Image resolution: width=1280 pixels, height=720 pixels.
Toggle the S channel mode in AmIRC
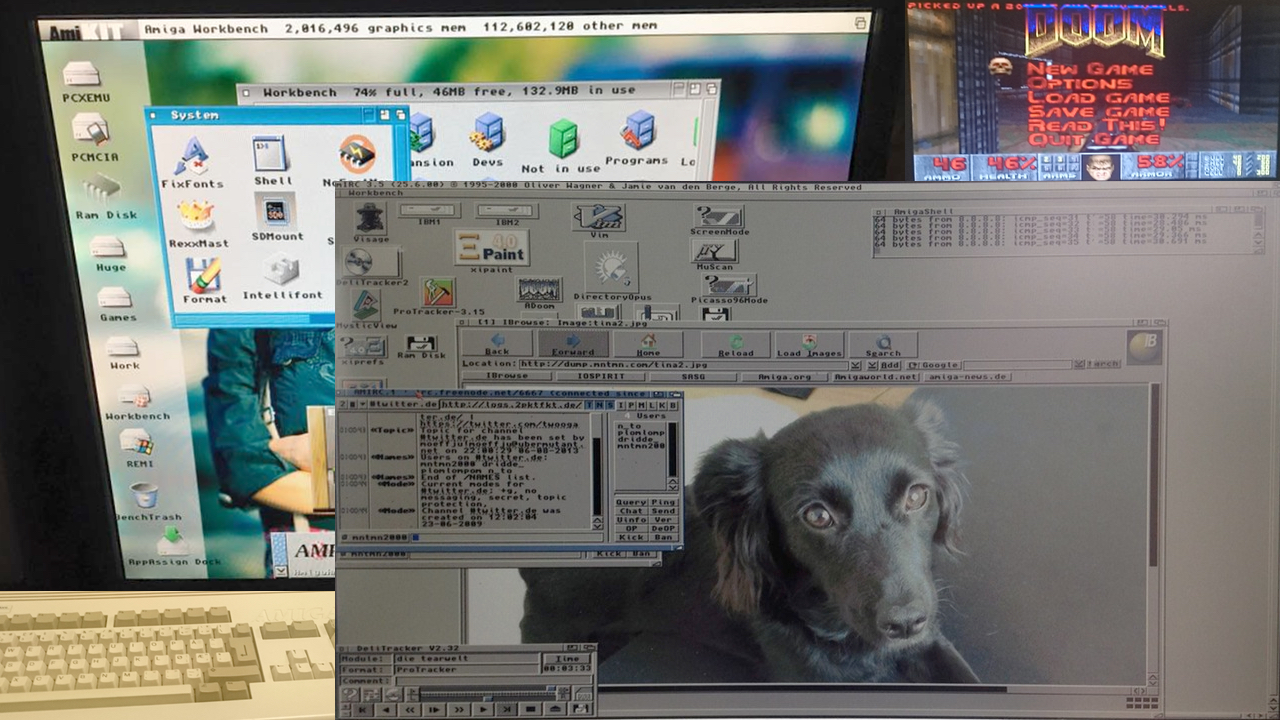[609, 405]
